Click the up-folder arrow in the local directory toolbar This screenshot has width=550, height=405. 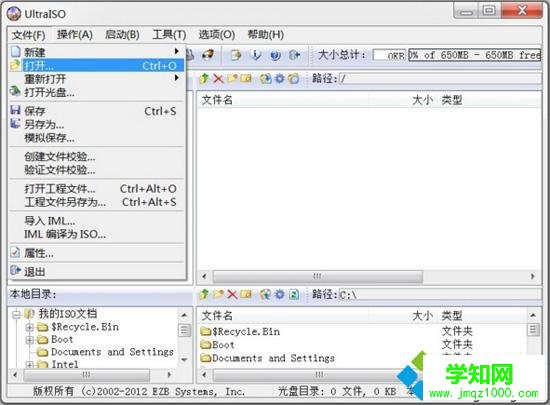coord(204,294)
